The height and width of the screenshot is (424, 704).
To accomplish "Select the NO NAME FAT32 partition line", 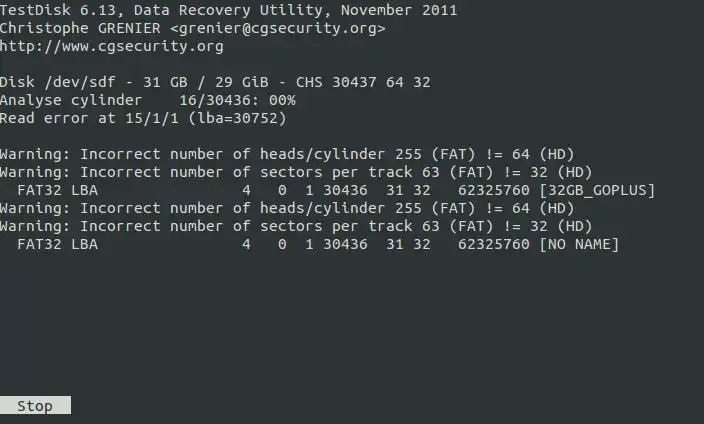I will point(318,244).
